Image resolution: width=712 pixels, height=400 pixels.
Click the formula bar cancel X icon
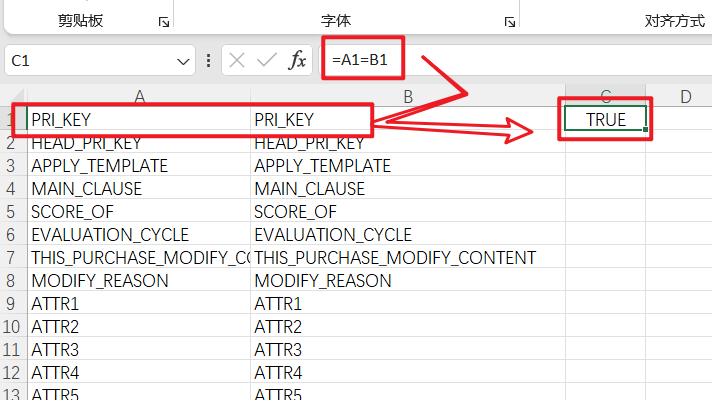[237, 61]
